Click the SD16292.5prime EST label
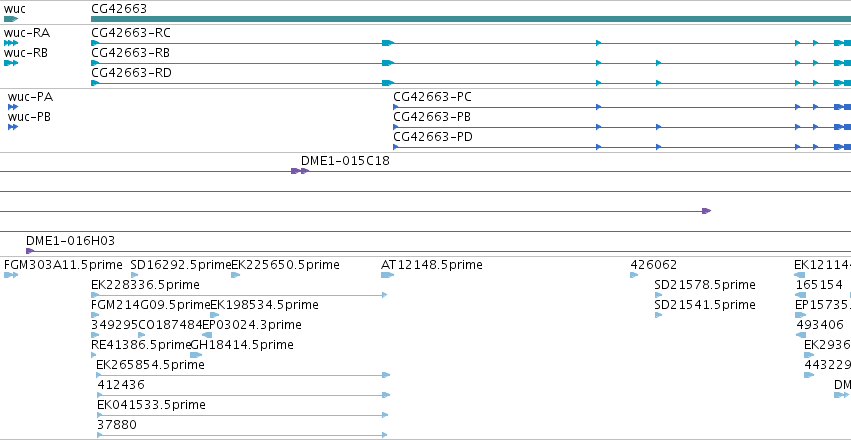851x440 pixels. point(181,265)
